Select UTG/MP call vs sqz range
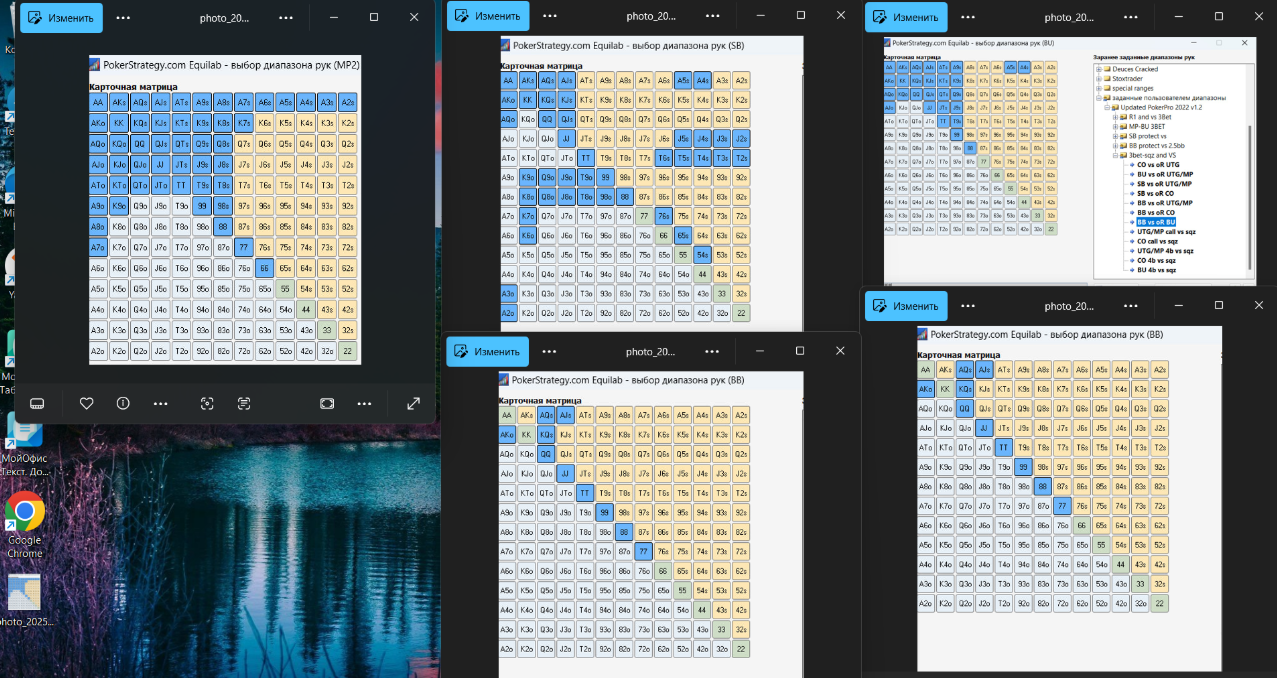The image size is (1277, 678). tap(1167, 232)
